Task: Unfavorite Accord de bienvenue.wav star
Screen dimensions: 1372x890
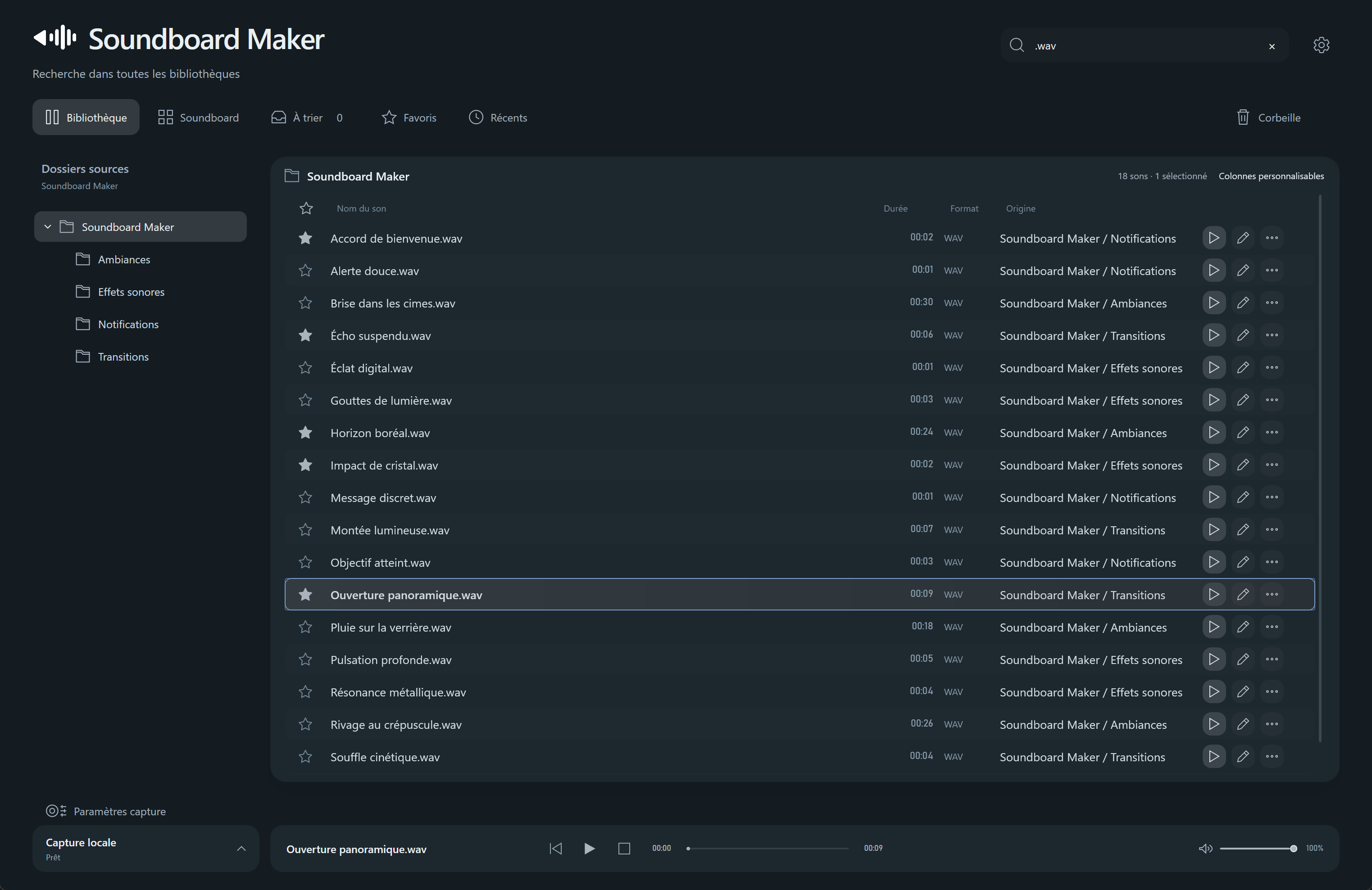Action: [305, 238]
